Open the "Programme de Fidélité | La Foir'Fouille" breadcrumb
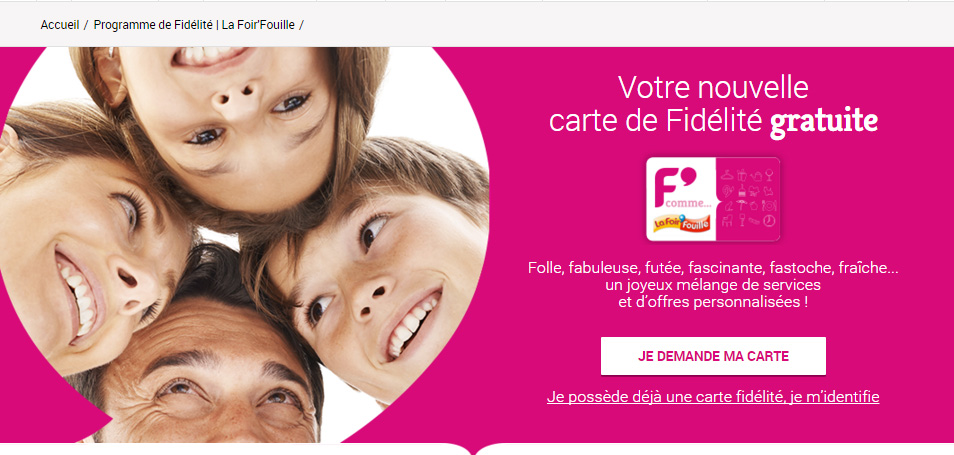The image size is (954, 455). pyautogui.click(x=194, y=25)
